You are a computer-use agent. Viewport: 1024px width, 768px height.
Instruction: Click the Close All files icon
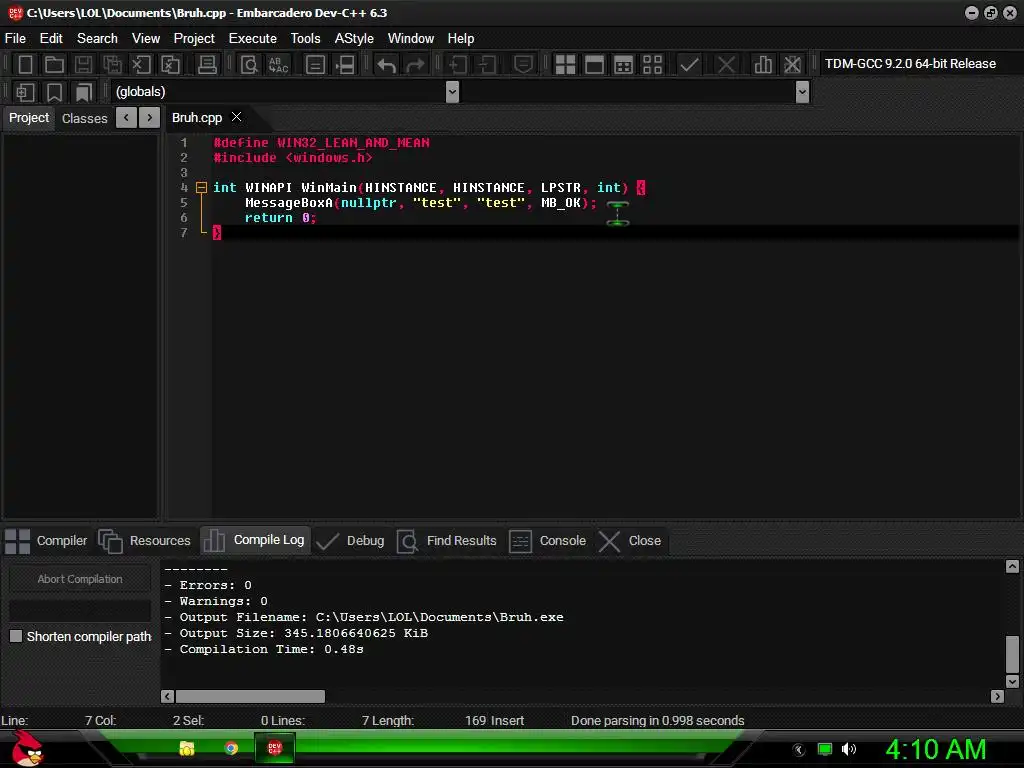coord(170,65)
